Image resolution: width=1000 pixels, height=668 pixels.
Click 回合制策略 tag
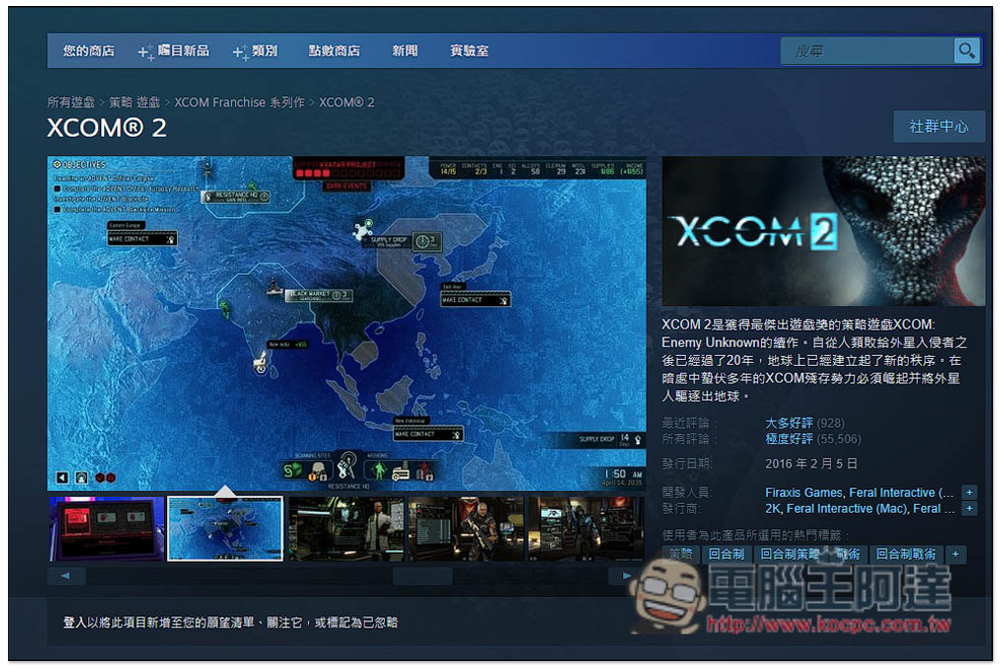[790, 554]
